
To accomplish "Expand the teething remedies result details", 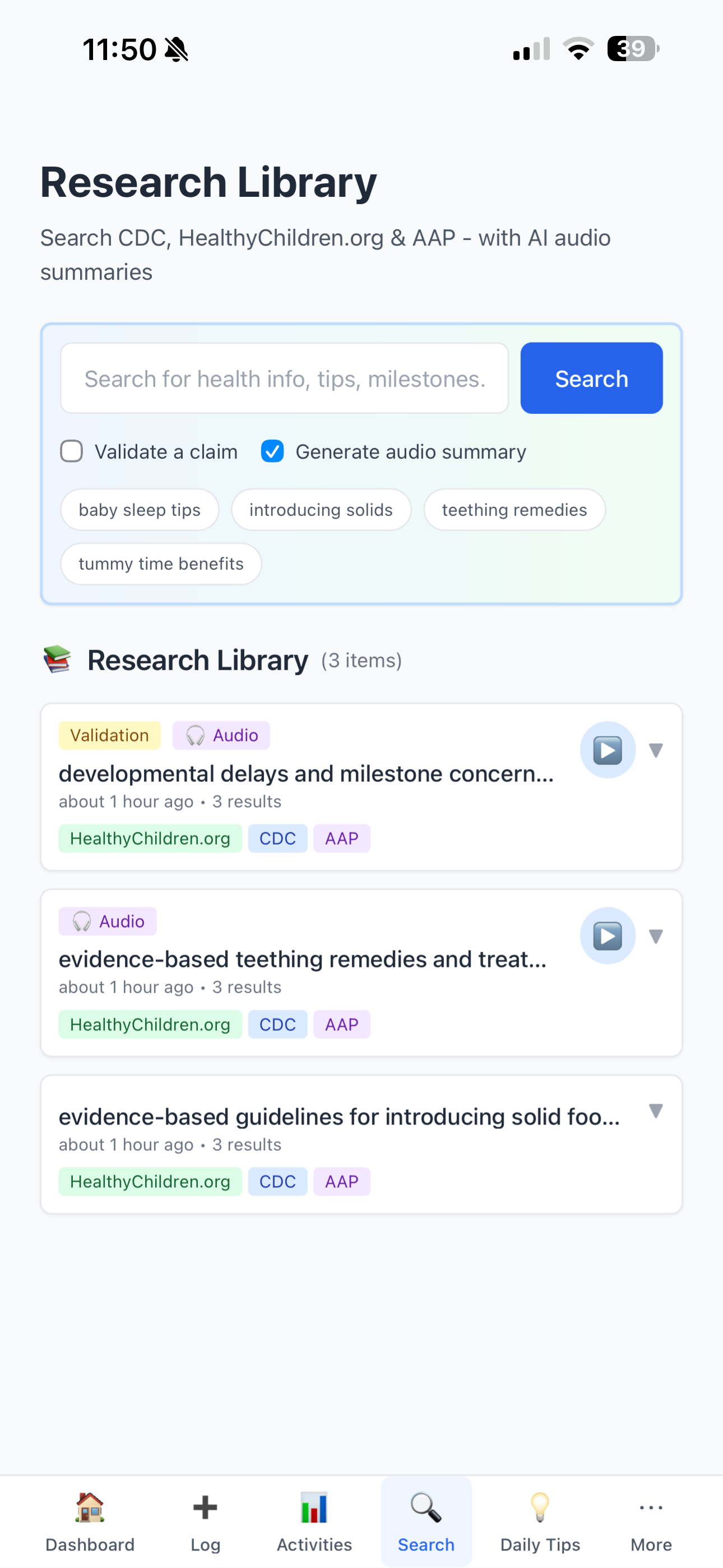I will coord(656,936).
